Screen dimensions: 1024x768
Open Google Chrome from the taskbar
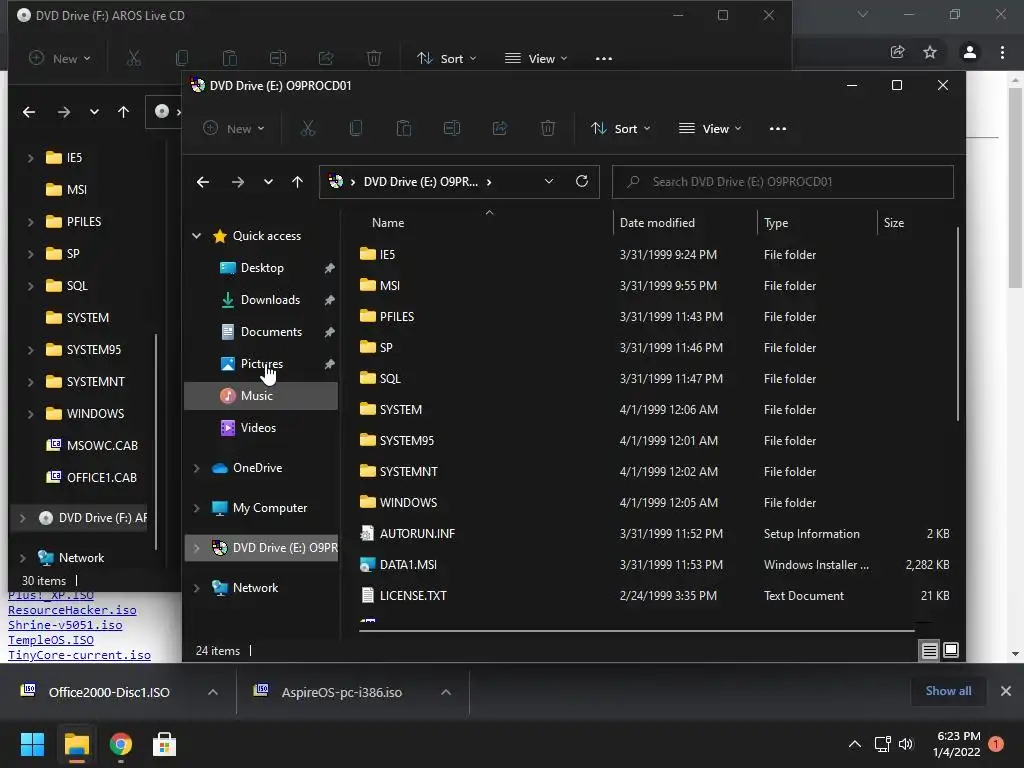[121, 744]
